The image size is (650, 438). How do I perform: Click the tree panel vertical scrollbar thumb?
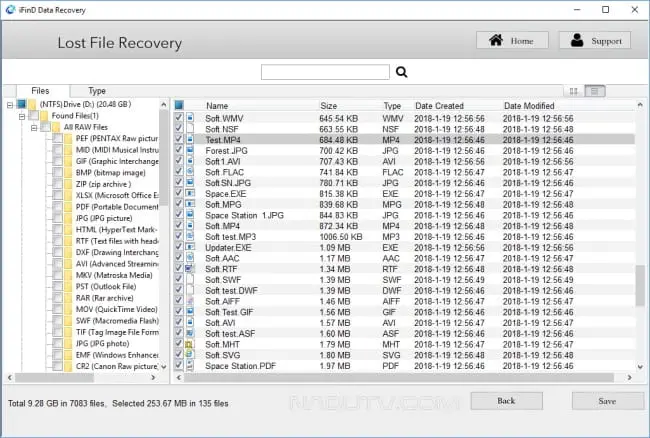point(164,158)
